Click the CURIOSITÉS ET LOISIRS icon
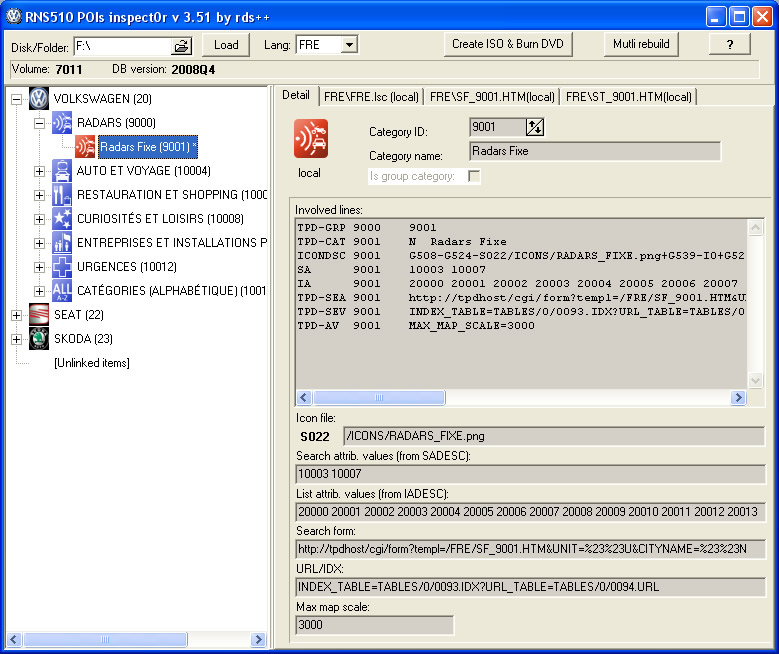The width and height of the screenshot is (779, 654). click(x=62, y=219)
